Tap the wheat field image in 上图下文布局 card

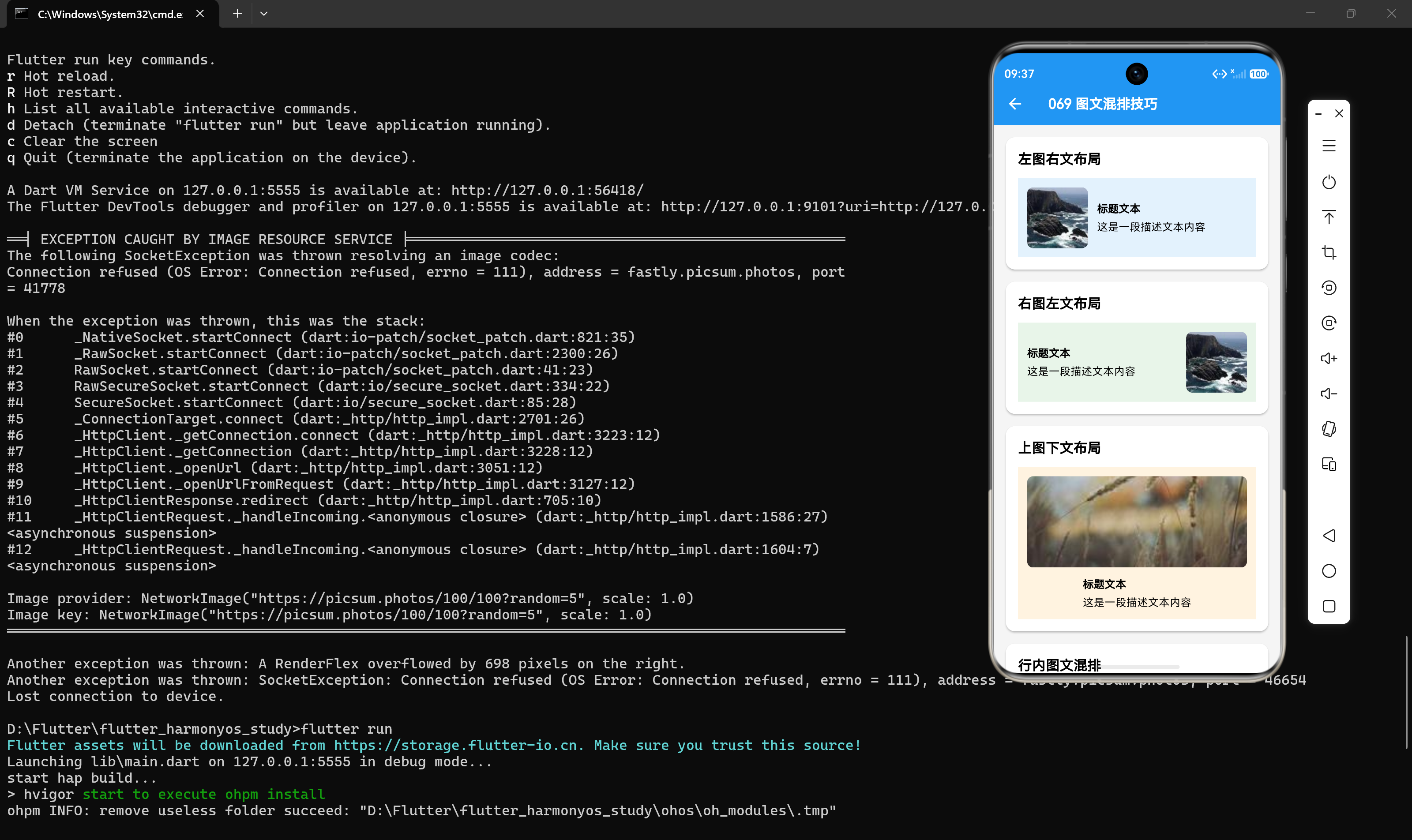1136,521
